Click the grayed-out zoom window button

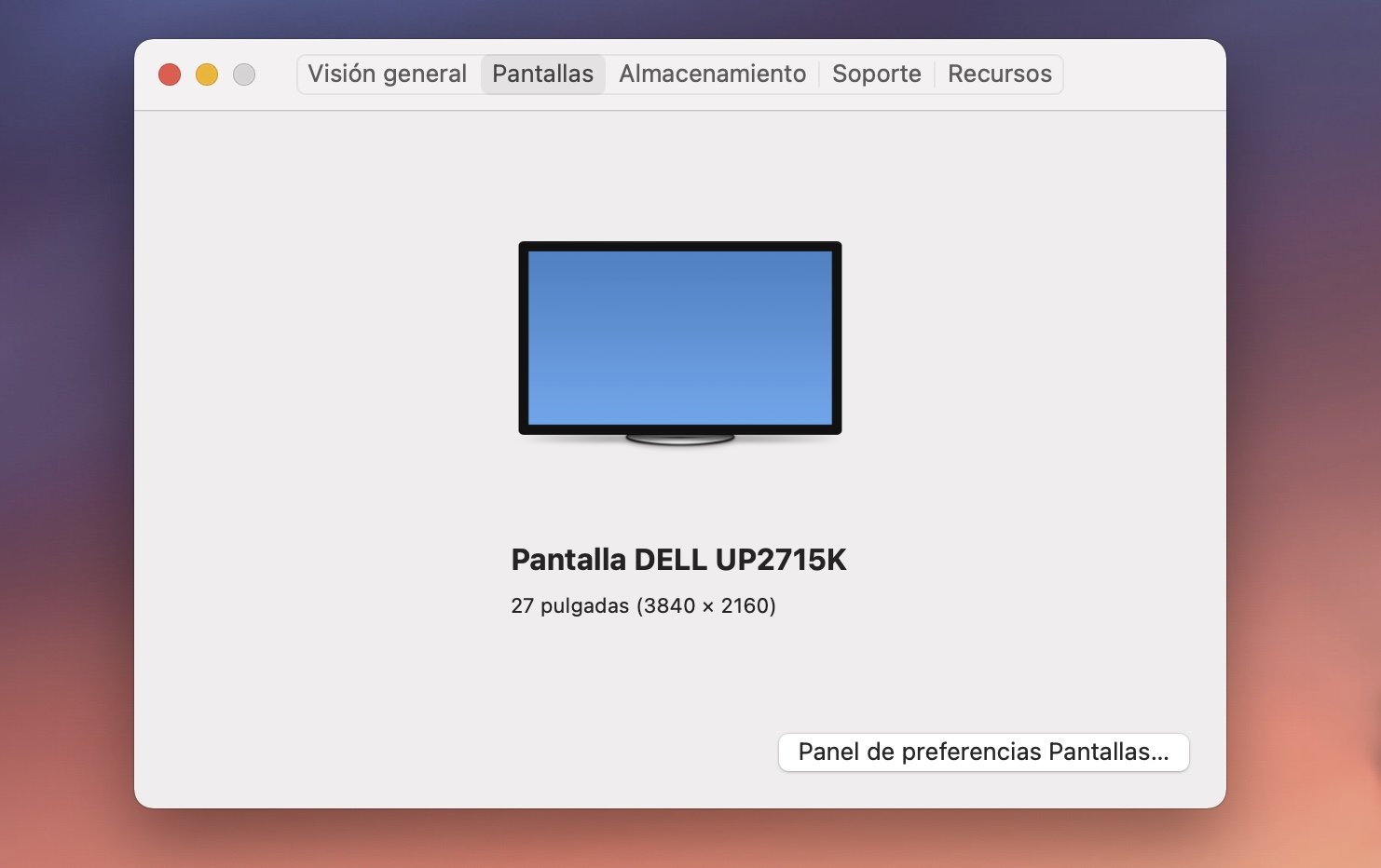(x=244, y=75)
